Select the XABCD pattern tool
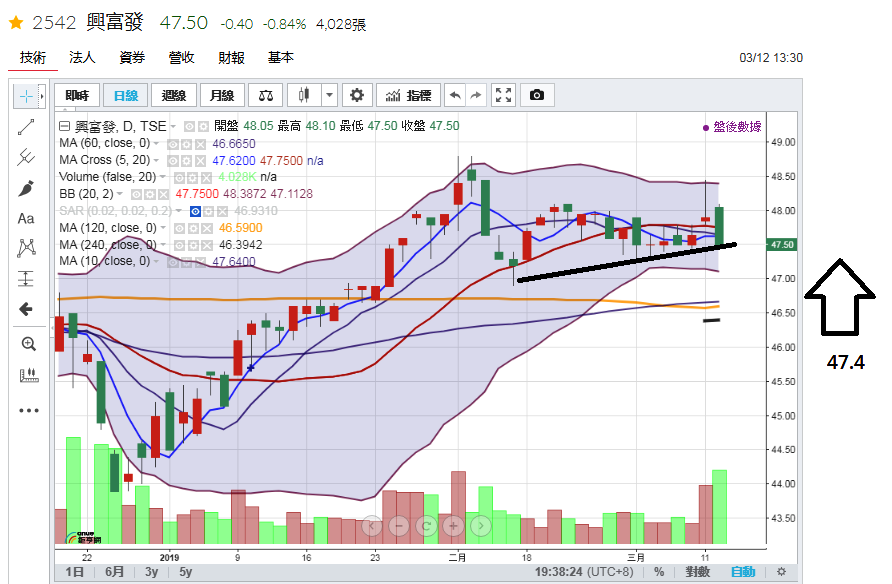The image size is (892, 584). click(26, 248)
